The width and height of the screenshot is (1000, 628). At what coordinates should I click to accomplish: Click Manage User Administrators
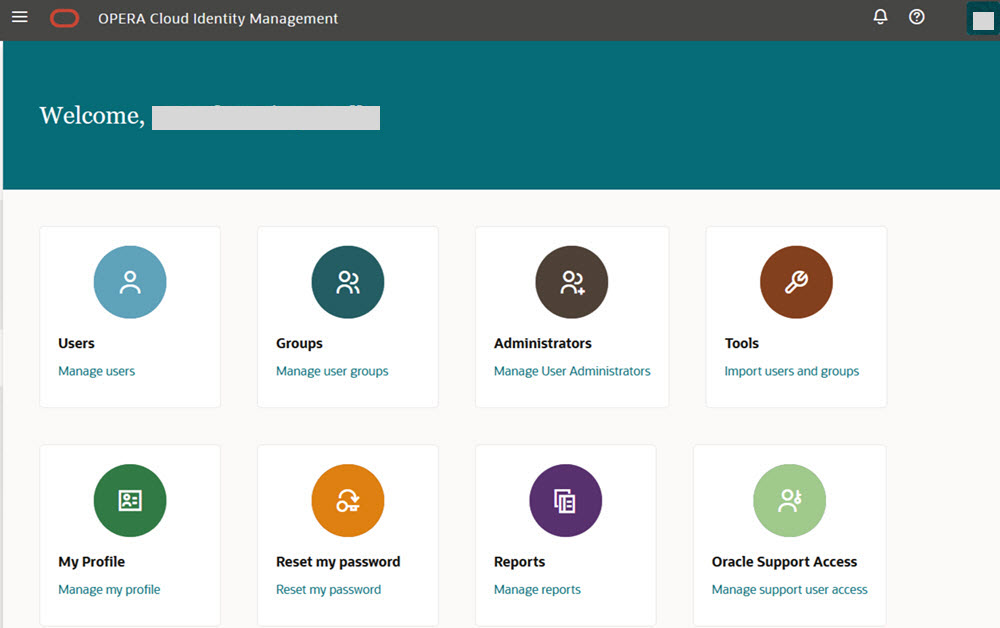coord(572,371)
